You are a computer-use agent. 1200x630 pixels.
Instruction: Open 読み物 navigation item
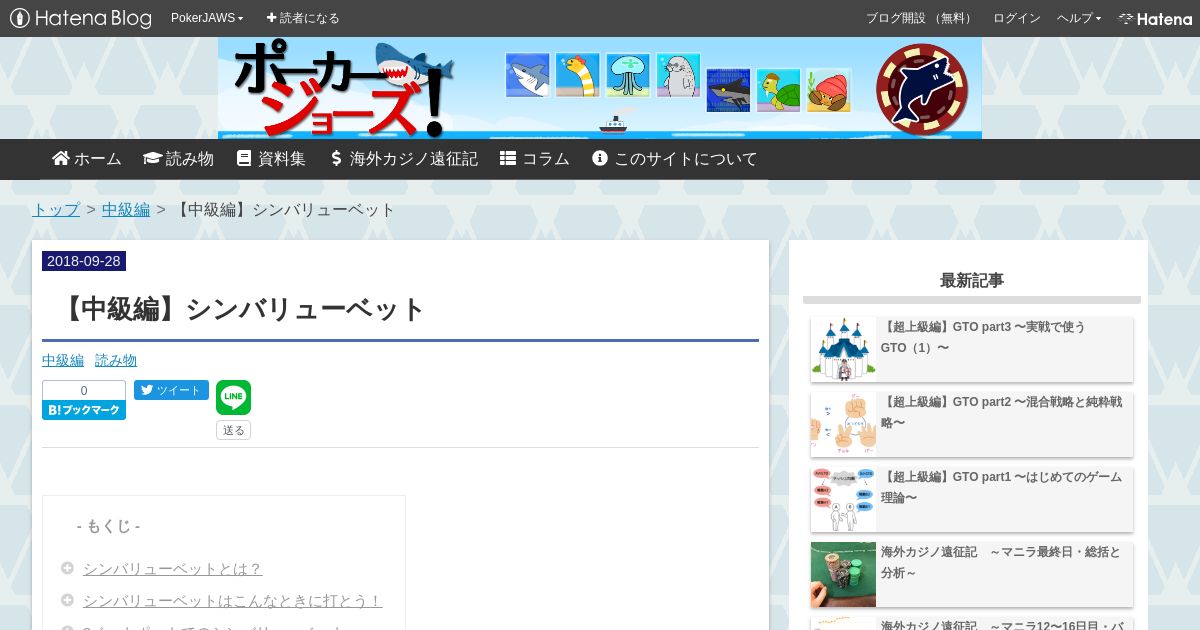[178, 159]
